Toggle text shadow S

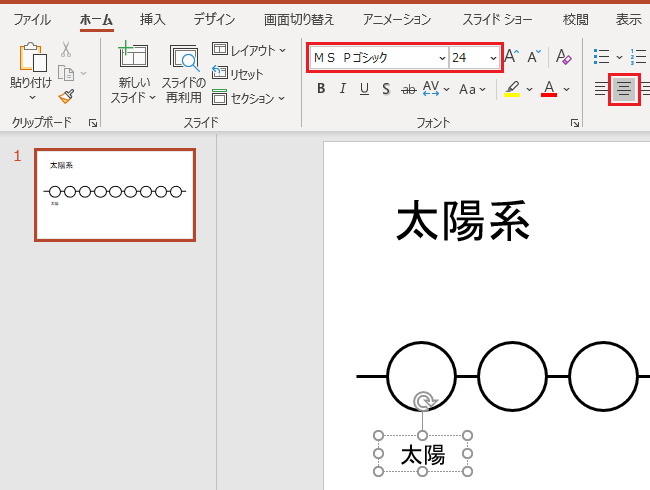[386, 89]
